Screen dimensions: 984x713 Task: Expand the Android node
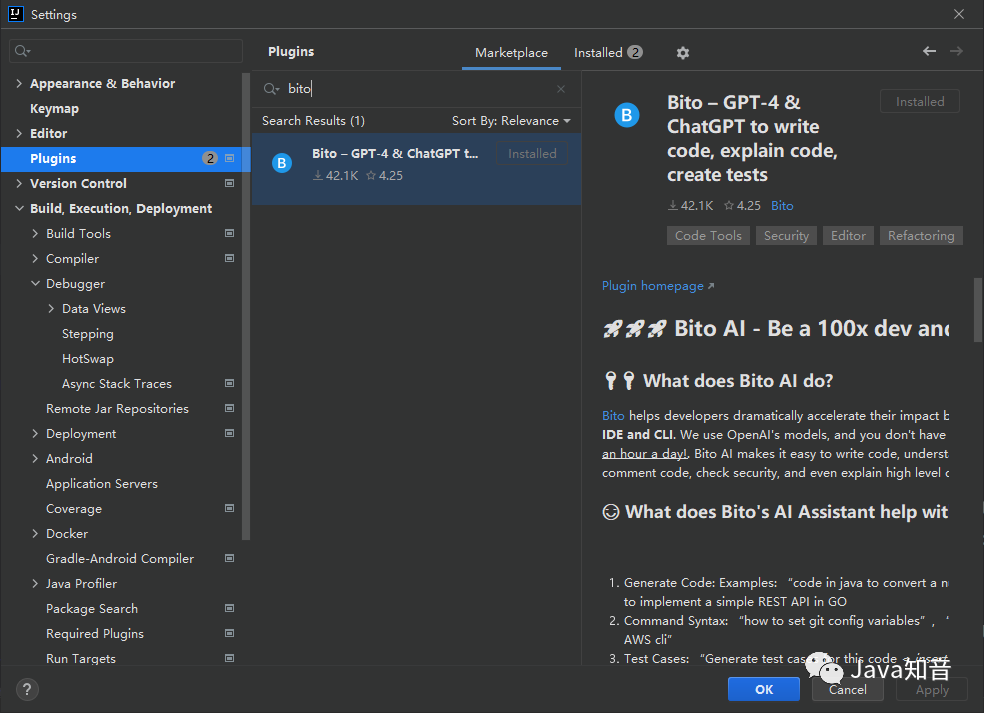pos(35,458)
